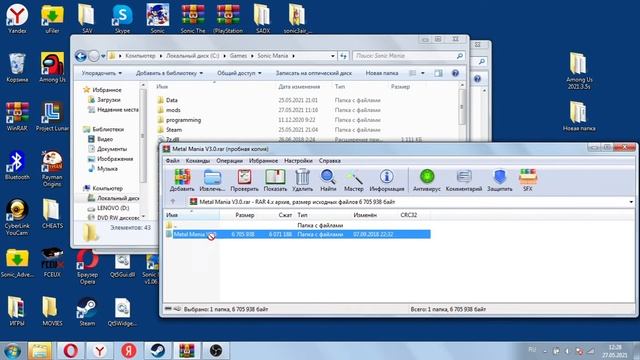Click the Windows Start button

[11, 351]
